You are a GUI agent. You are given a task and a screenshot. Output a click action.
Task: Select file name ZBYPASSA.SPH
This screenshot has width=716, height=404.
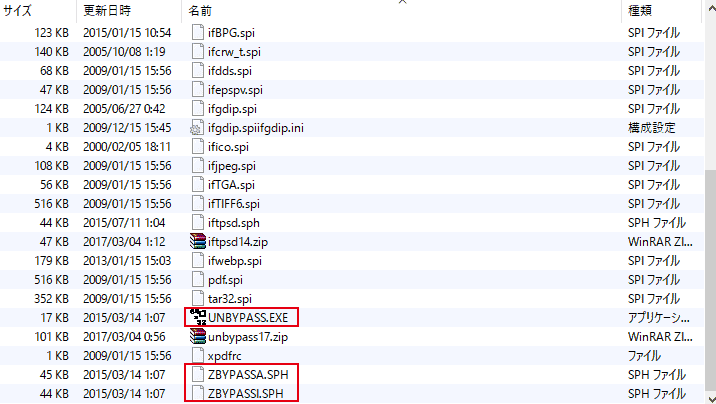click(248, 375)
